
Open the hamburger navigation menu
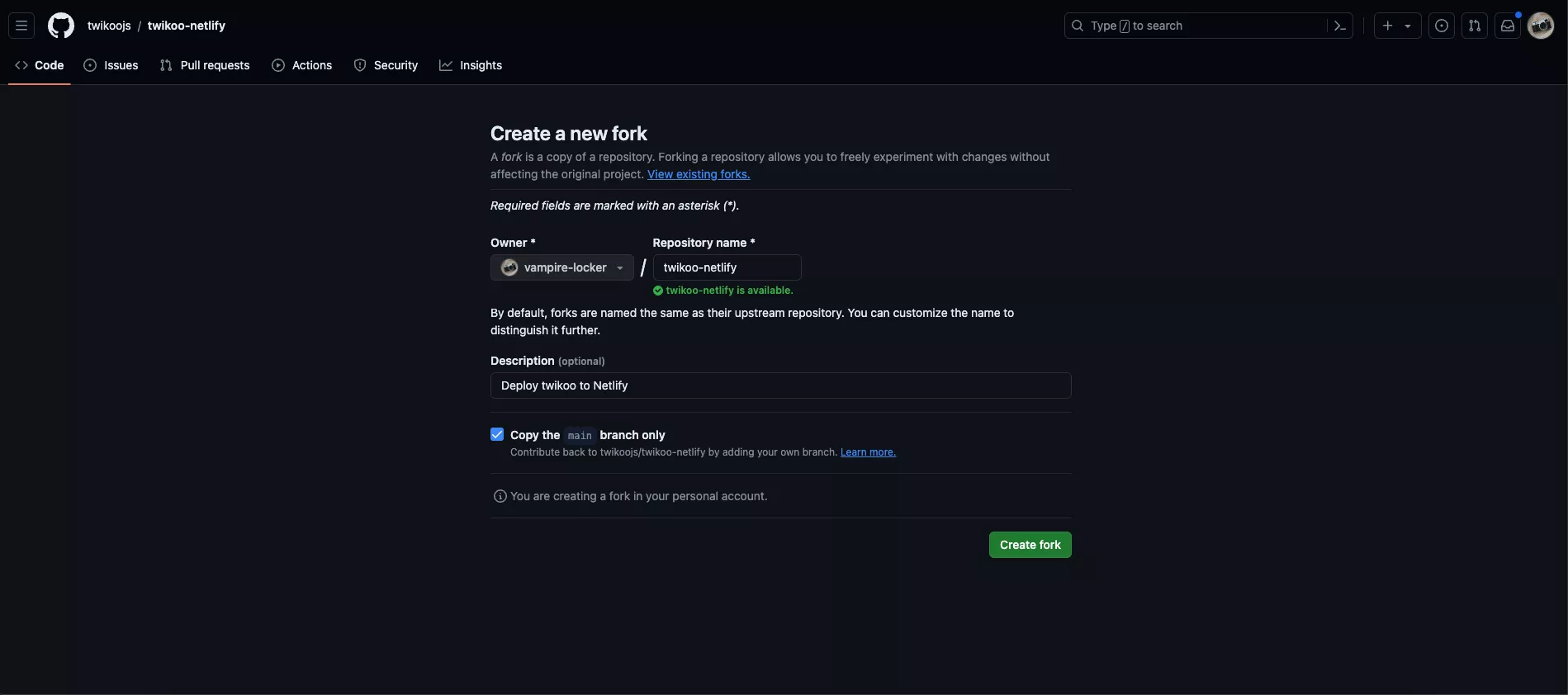pyautogui.click(x=21, y=26)
